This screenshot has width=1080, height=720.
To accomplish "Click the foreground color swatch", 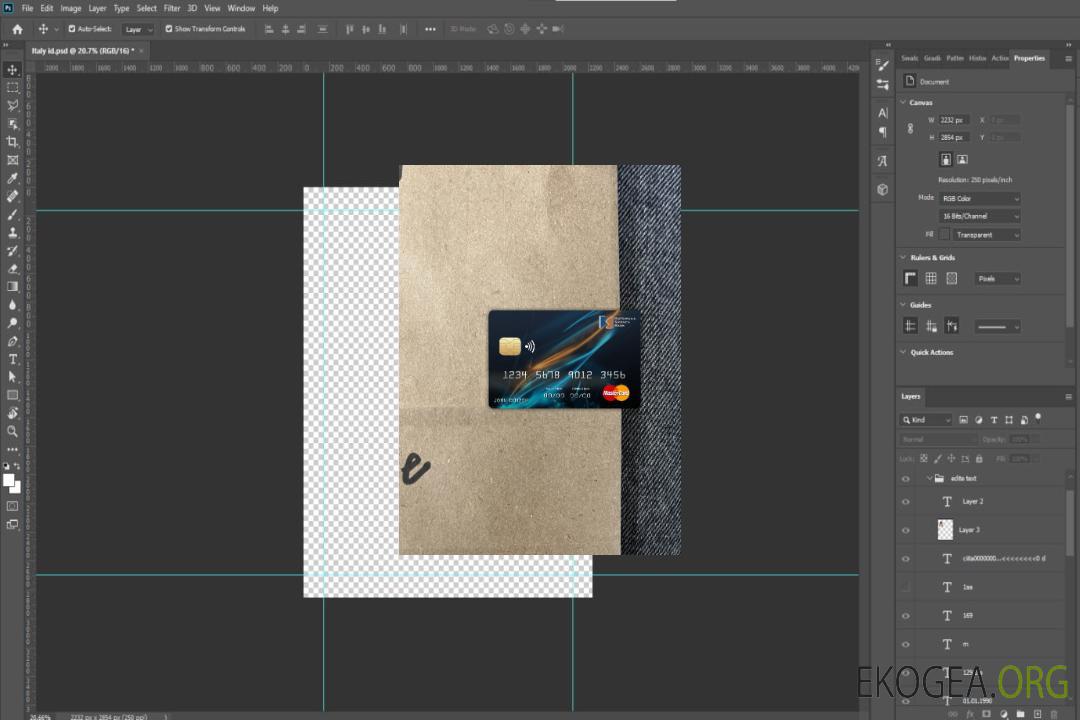I will point(9,480).
